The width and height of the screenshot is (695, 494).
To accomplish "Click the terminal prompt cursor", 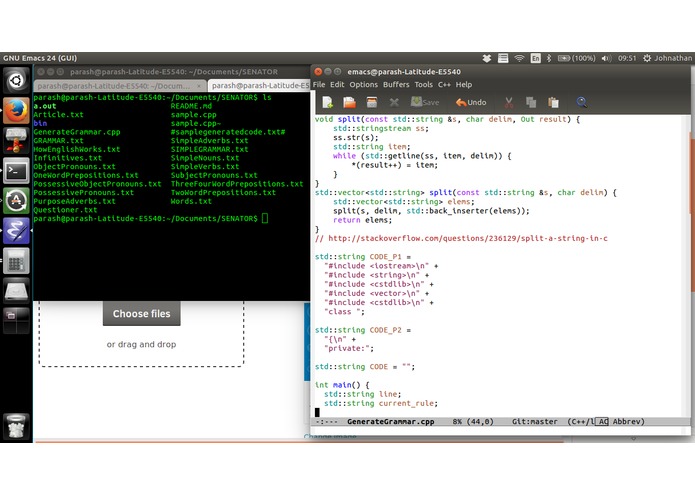I will pos(265,218).
